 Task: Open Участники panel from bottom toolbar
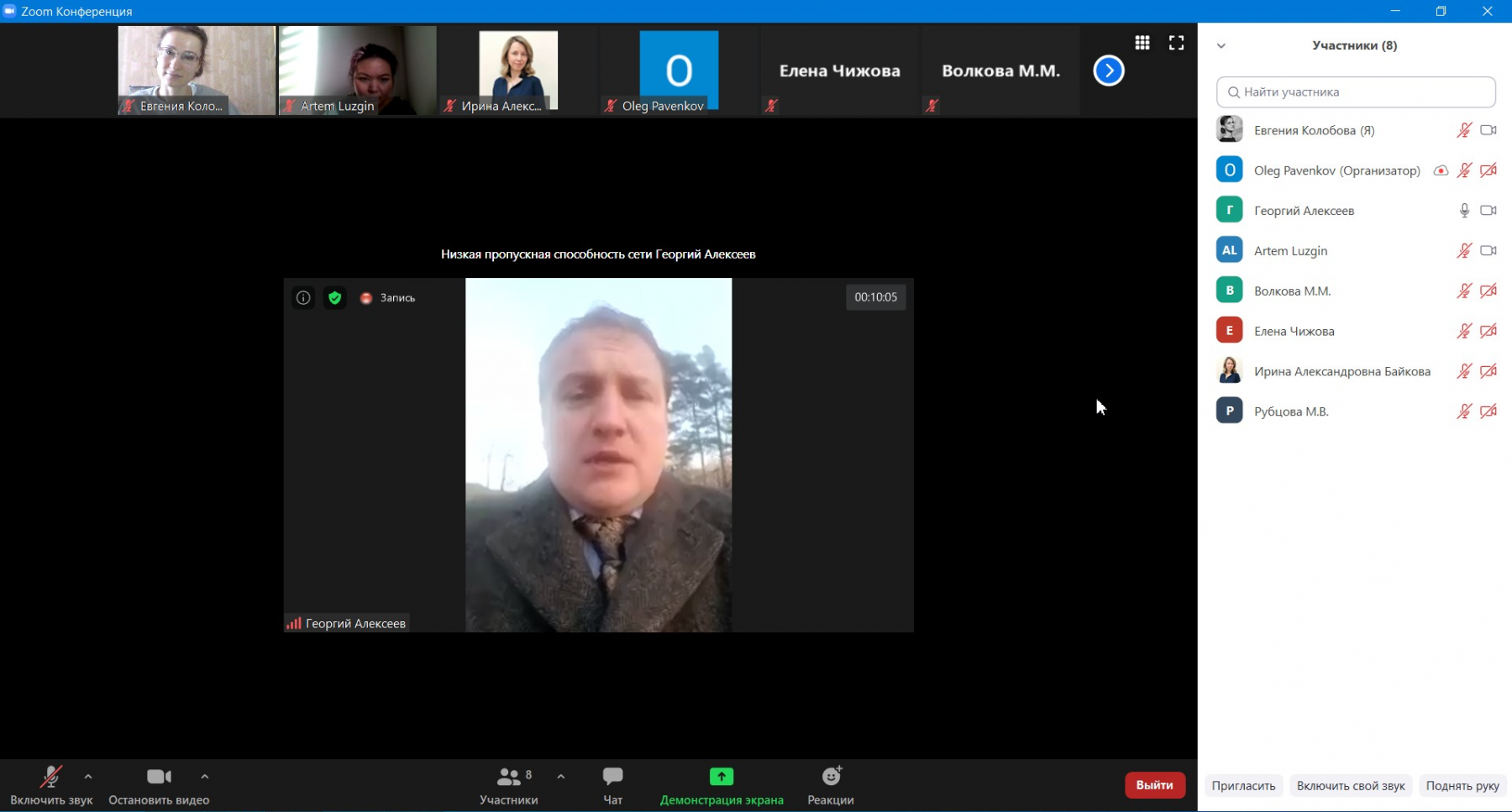tap(509, 785)
